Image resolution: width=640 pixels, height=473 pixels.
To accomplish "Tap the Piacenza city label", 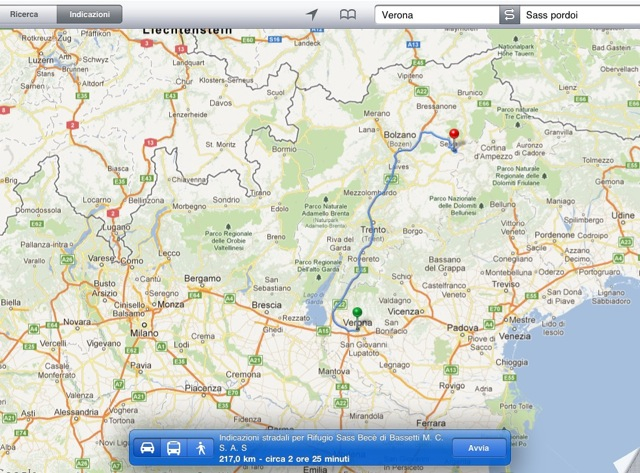I will 203,388.
